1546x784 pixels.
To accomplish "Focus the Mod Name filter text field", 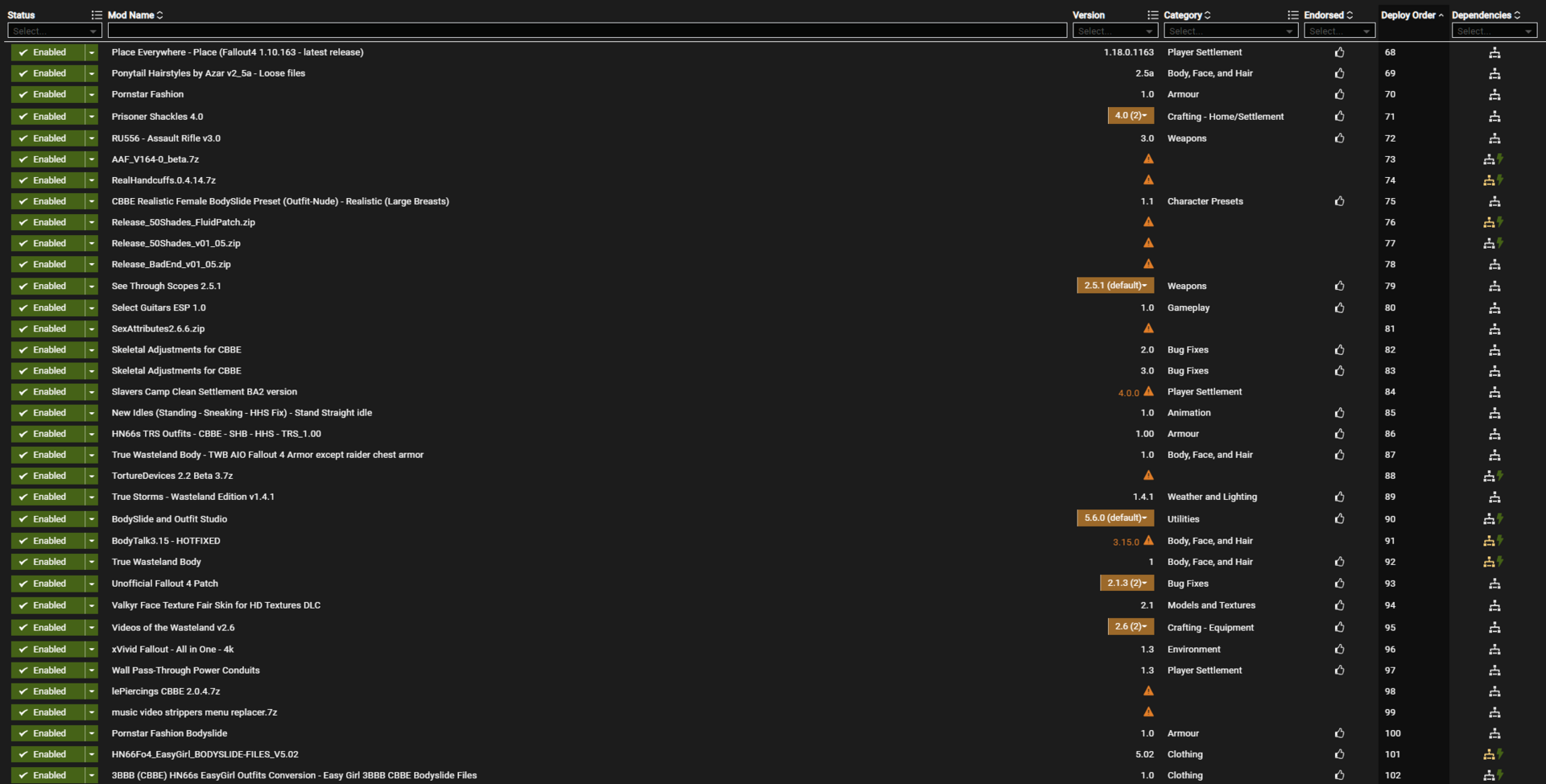I will click(x=587, y=31).
